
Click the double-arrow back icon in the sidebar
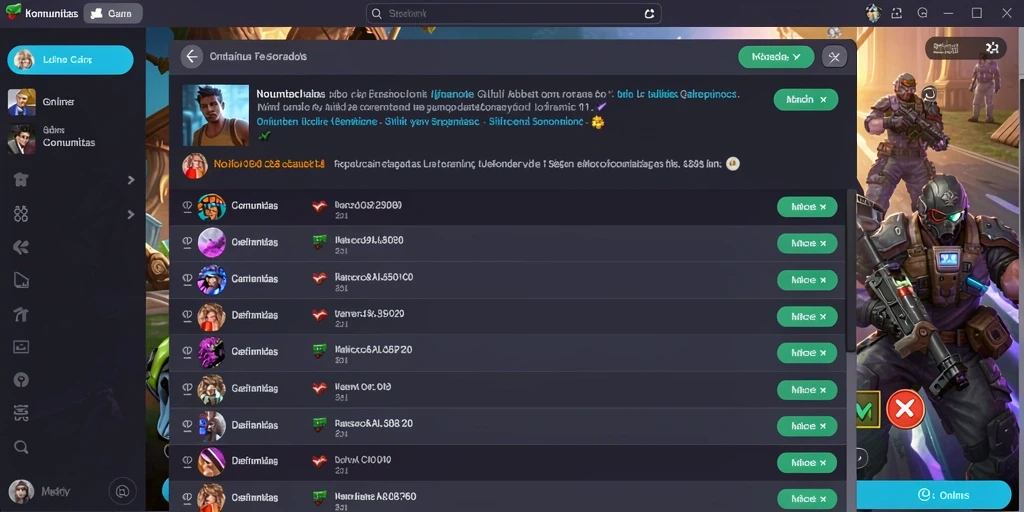point(21,247)
